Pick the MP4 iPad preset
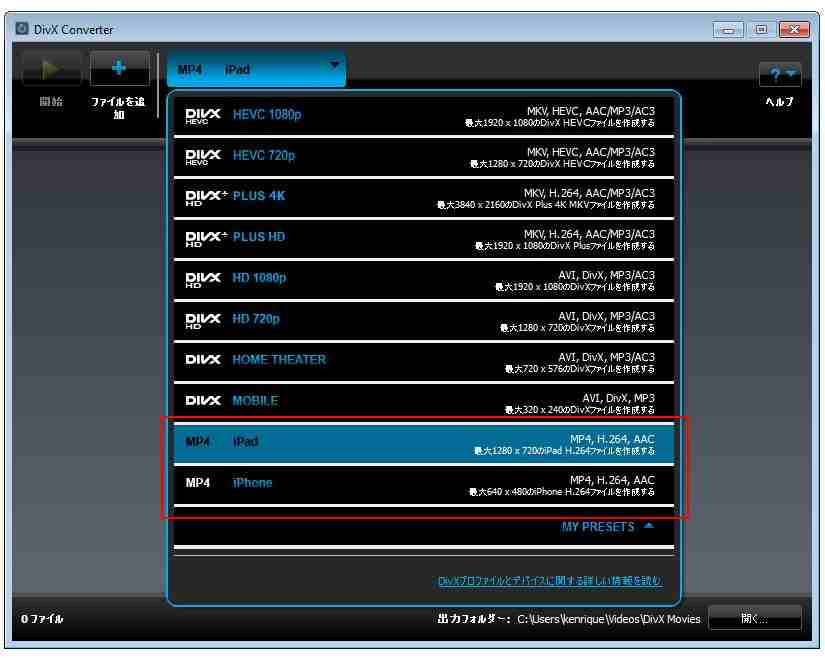This screenshot has width=825, height=658. pyautogui.click(x=424, y=444)
